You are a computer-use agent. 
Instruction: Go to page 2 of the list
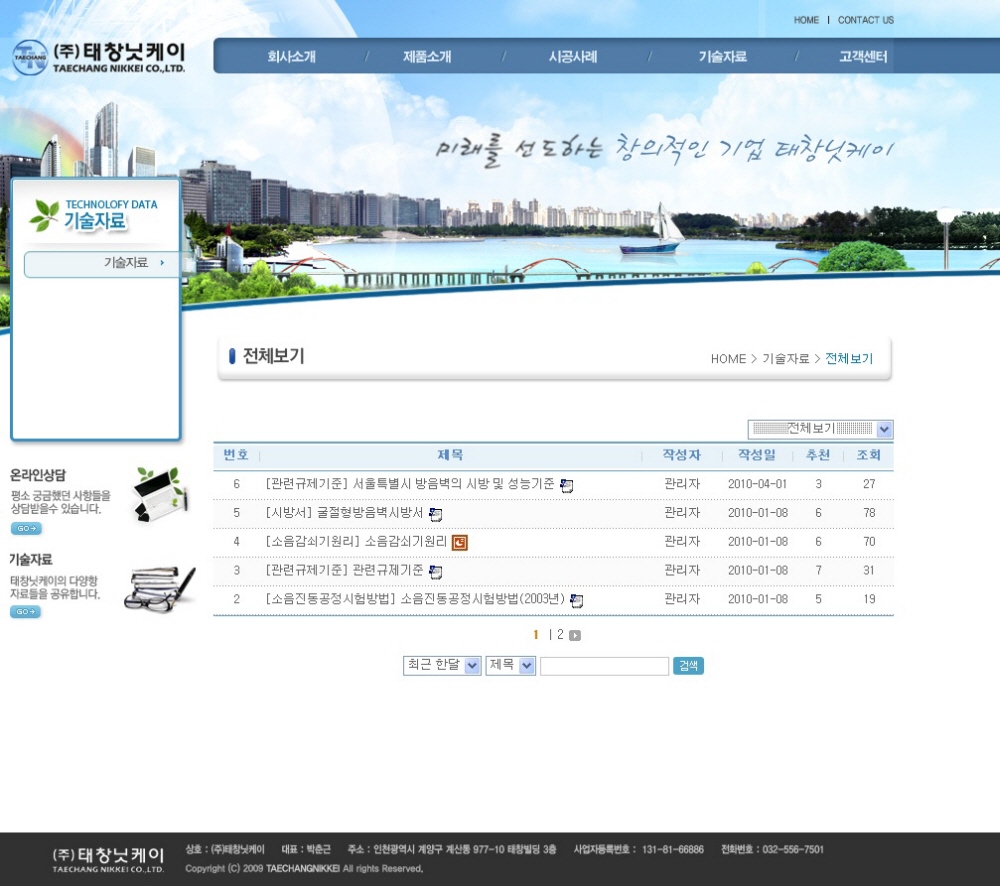point(560,634)
